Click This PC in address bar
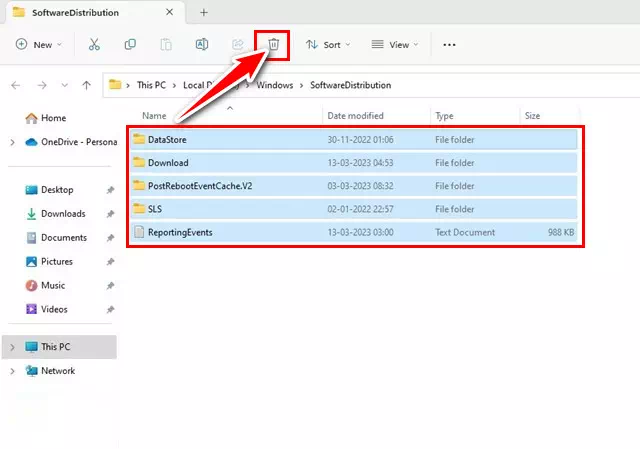The width and height of the screenshot is (640, 449). (x=151, y=85)
